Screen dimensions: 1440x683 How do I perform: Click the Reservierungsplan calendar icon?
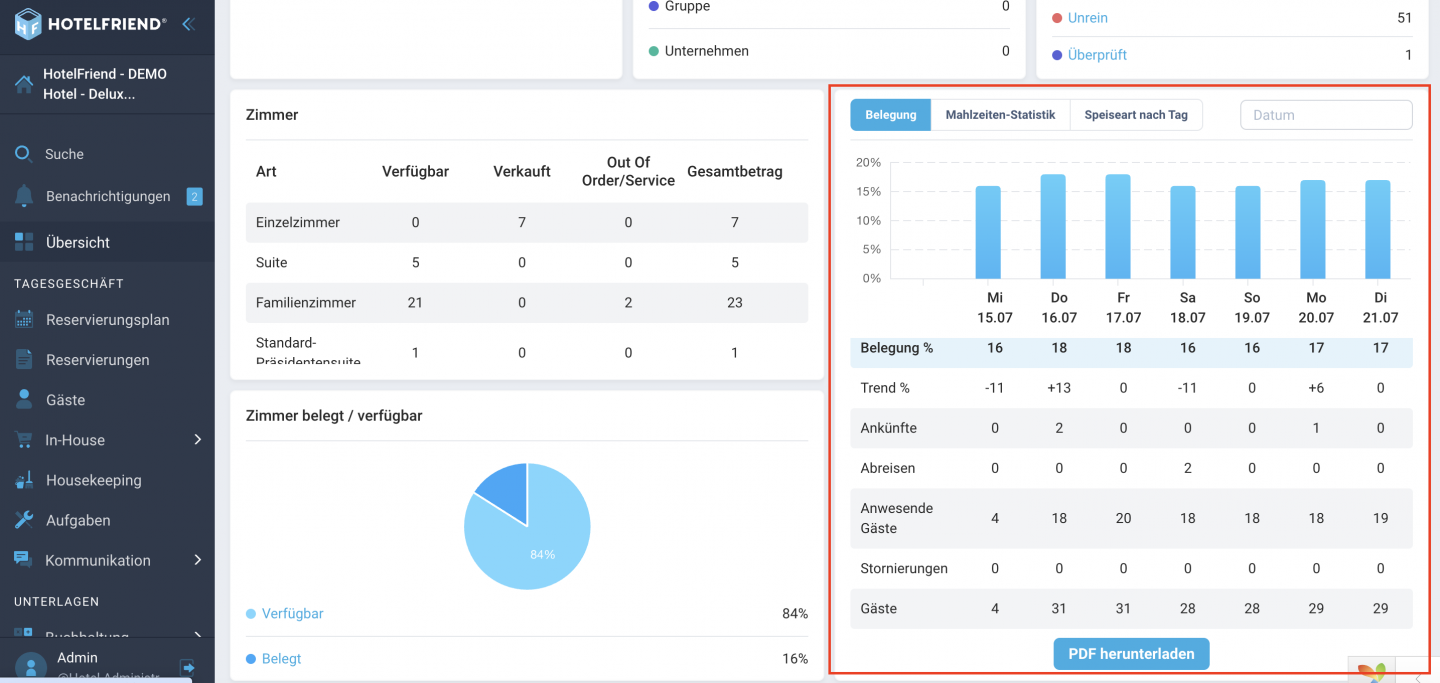pyautogui.click(x=24, y=320)
